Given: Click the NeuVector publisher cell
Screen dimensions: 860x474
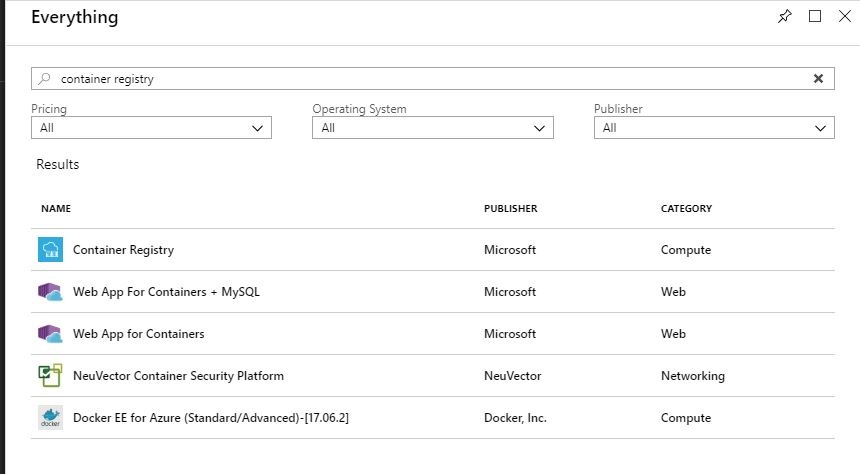Looking at the screenshot, I should click(x=512, y=376).
